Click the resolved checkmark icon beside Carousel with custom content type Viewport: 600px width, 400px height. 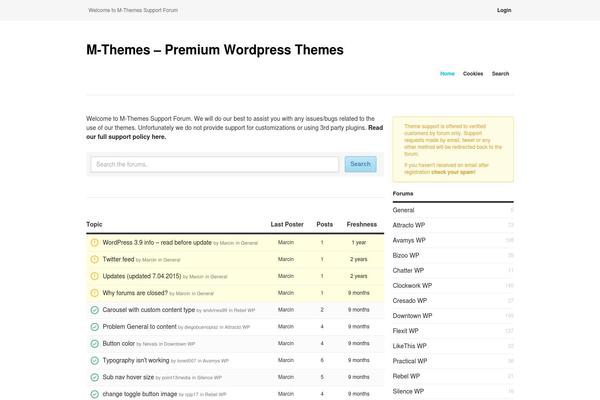coord(95,310)
